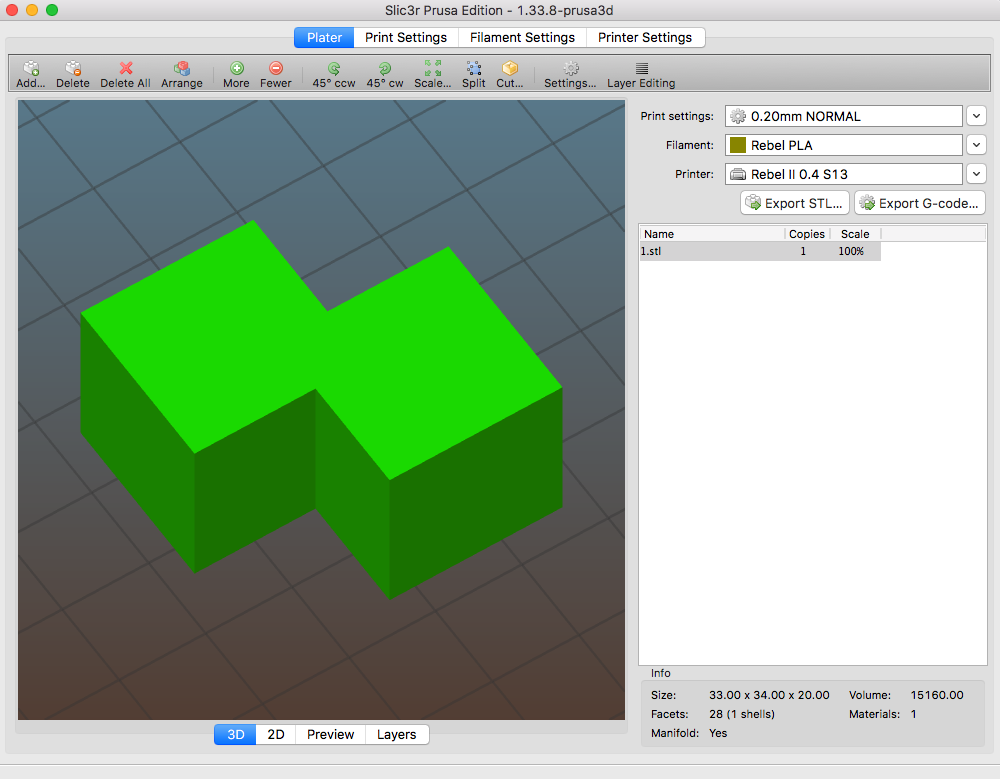Expand the Printer preset dropdown arrow

click(x=976, y=174)
